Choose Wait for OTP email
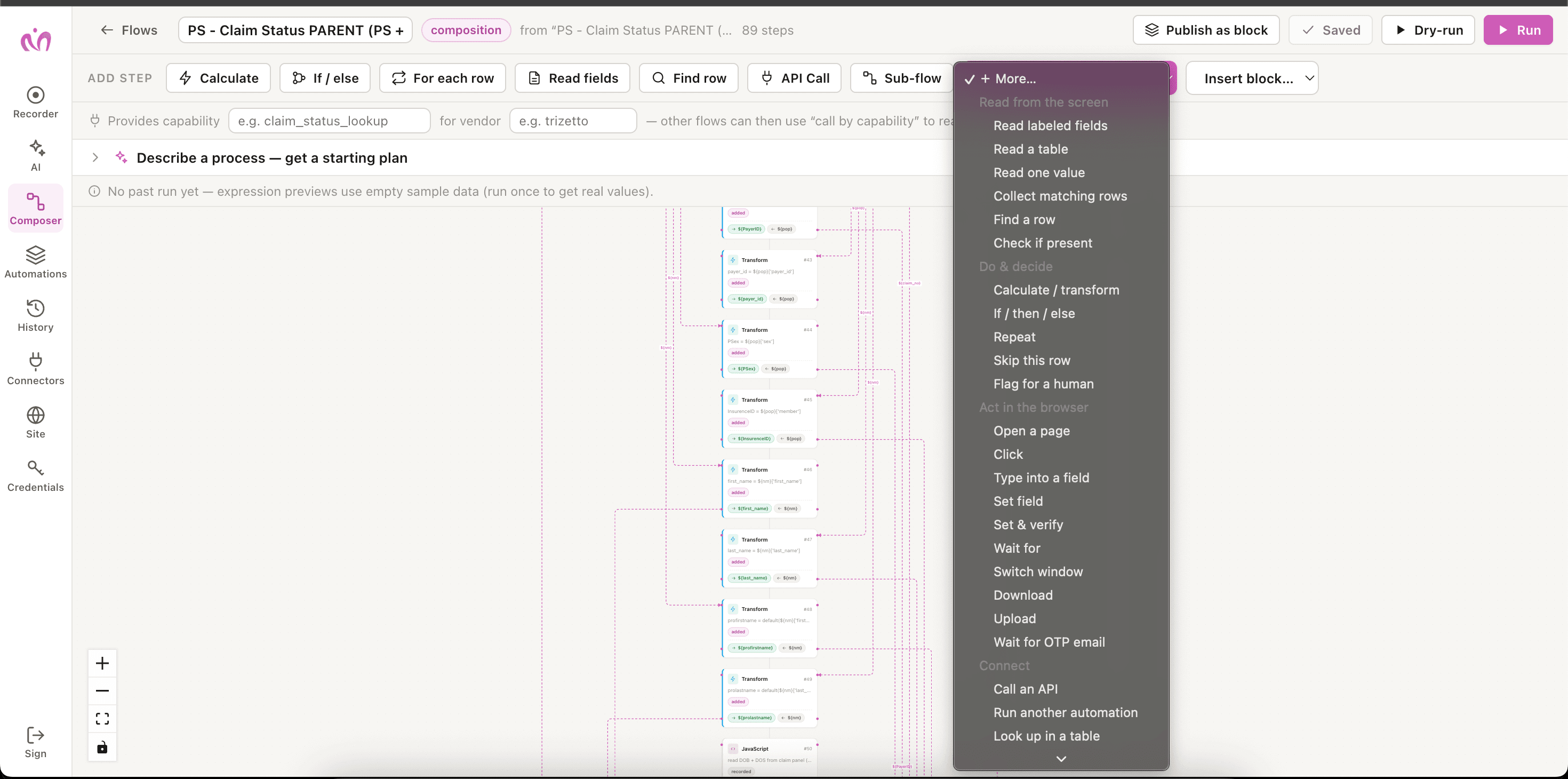This screenshot has width=1568, height=779. point(1061,642)
